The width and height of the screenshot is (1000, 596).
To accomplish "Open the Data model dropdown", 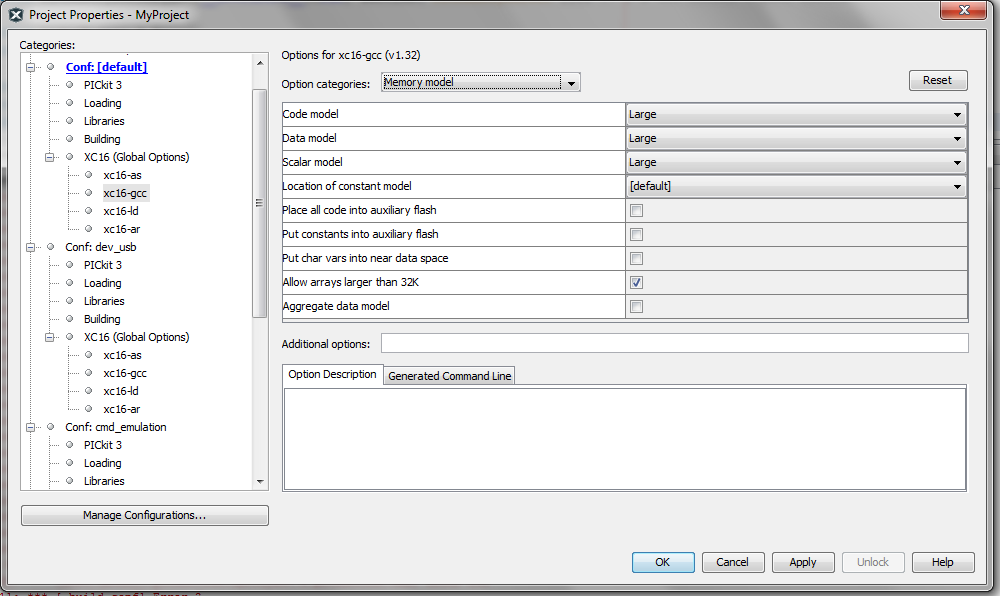I will click(x=796, y=138).
